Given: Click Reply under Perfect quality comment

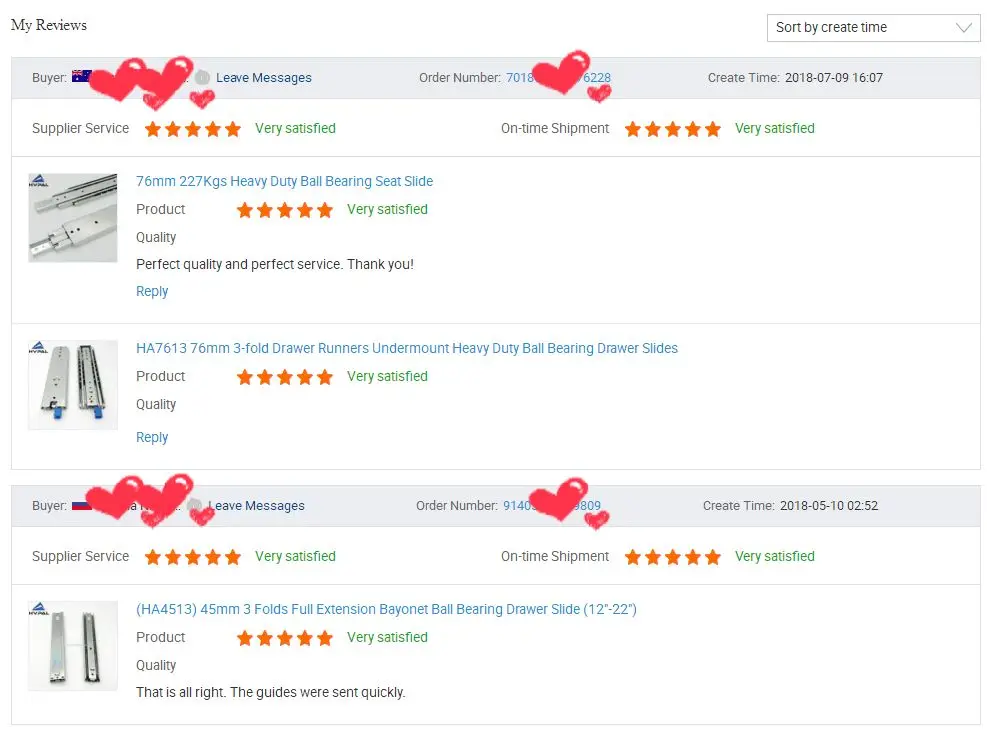Looking at the screenshot, I should point(152,291).
